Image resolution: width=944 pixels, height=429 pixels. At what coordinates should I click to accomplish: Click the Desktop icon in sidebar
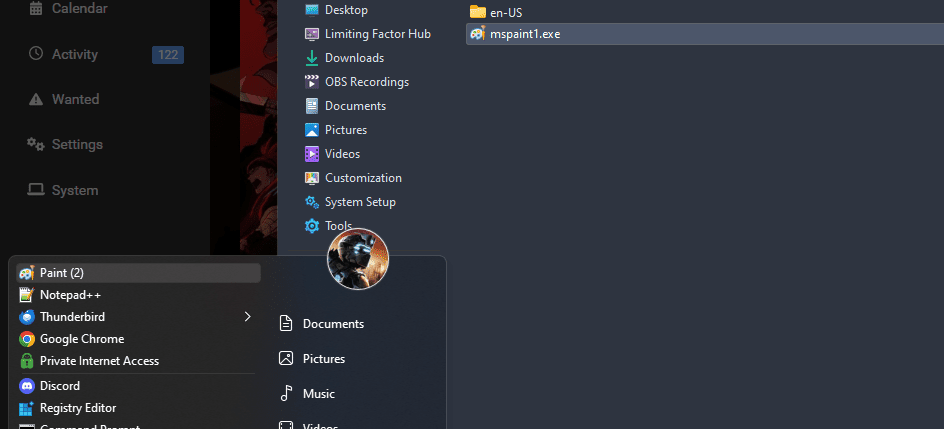point(312,10)
